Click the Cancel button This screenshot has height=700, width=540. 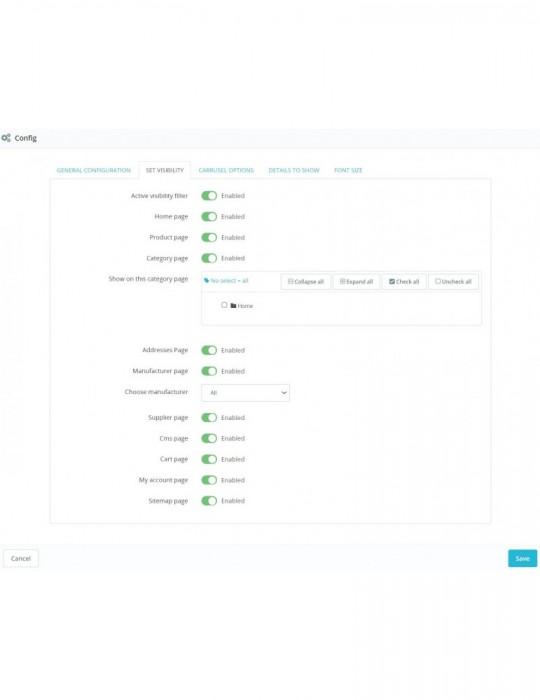[21, 558]
